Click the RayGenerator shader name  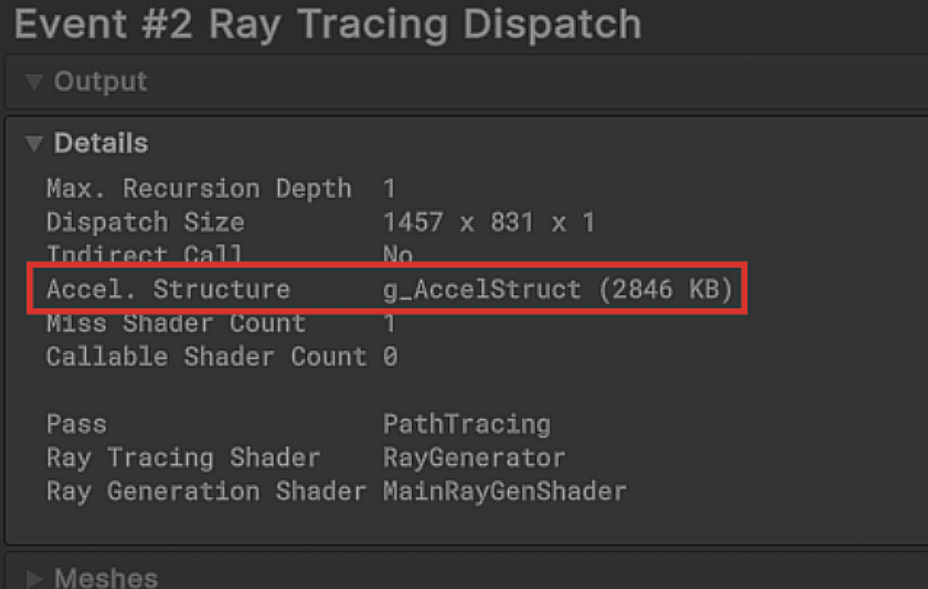click(475, 457)
